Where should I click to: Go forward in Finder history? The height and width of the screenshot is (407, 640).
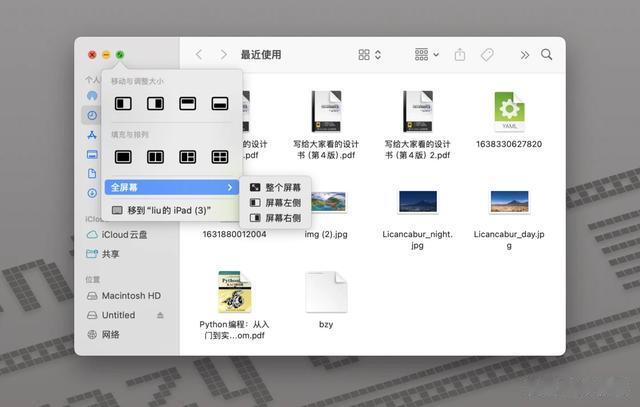tap(223, 55)
